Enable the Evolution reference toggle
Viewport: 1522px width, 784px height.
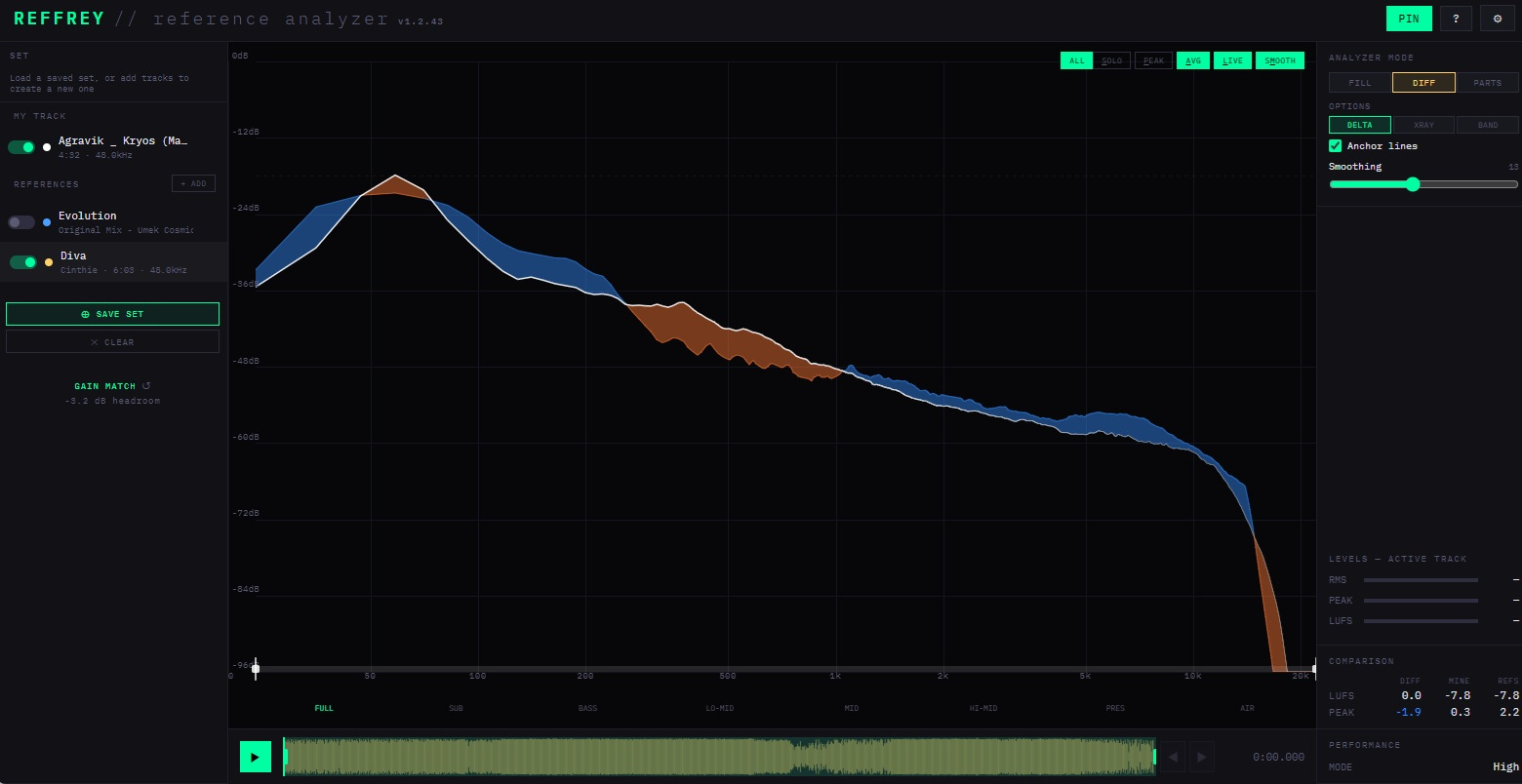tap(21, 222)
